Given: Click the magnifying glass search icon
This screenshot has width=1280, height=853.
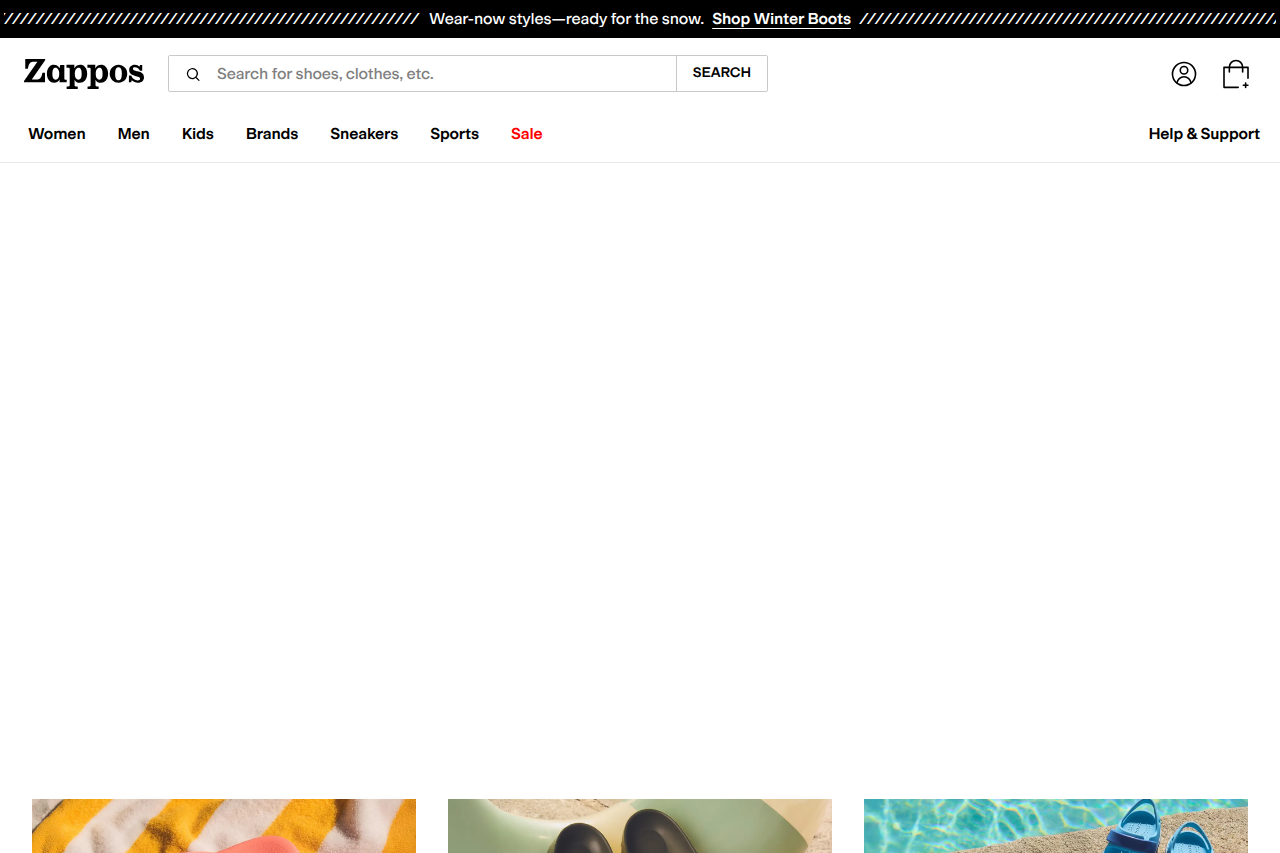Looking at the screenshot, I should (193, 74).
